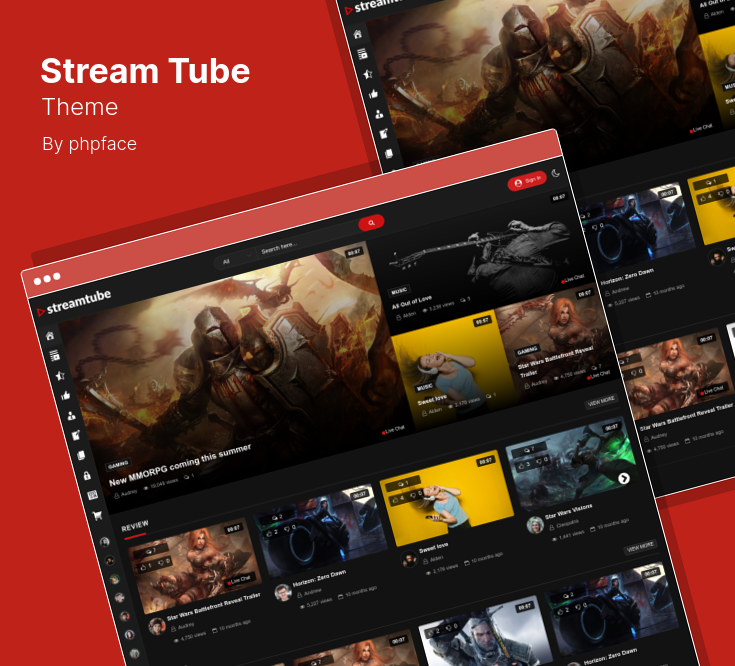Open stacked pages icon in back window sidebar
The image size is (735, 666).
(x=389, y=153)
